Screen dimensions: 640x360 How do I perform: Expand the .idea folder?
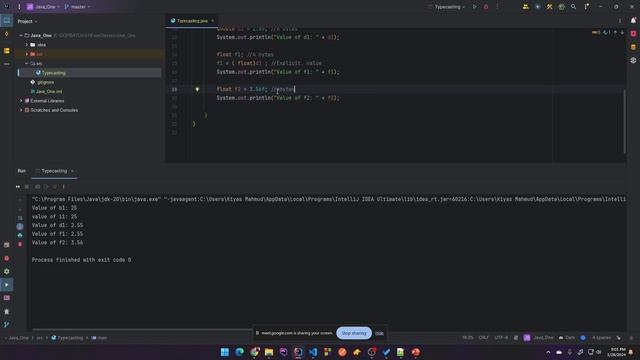pos(27,45)
